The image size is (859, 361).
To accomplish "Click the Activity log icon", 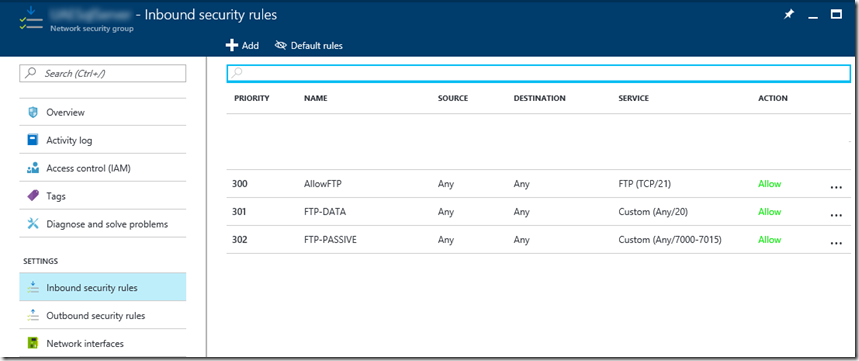I will pos(32,140).
